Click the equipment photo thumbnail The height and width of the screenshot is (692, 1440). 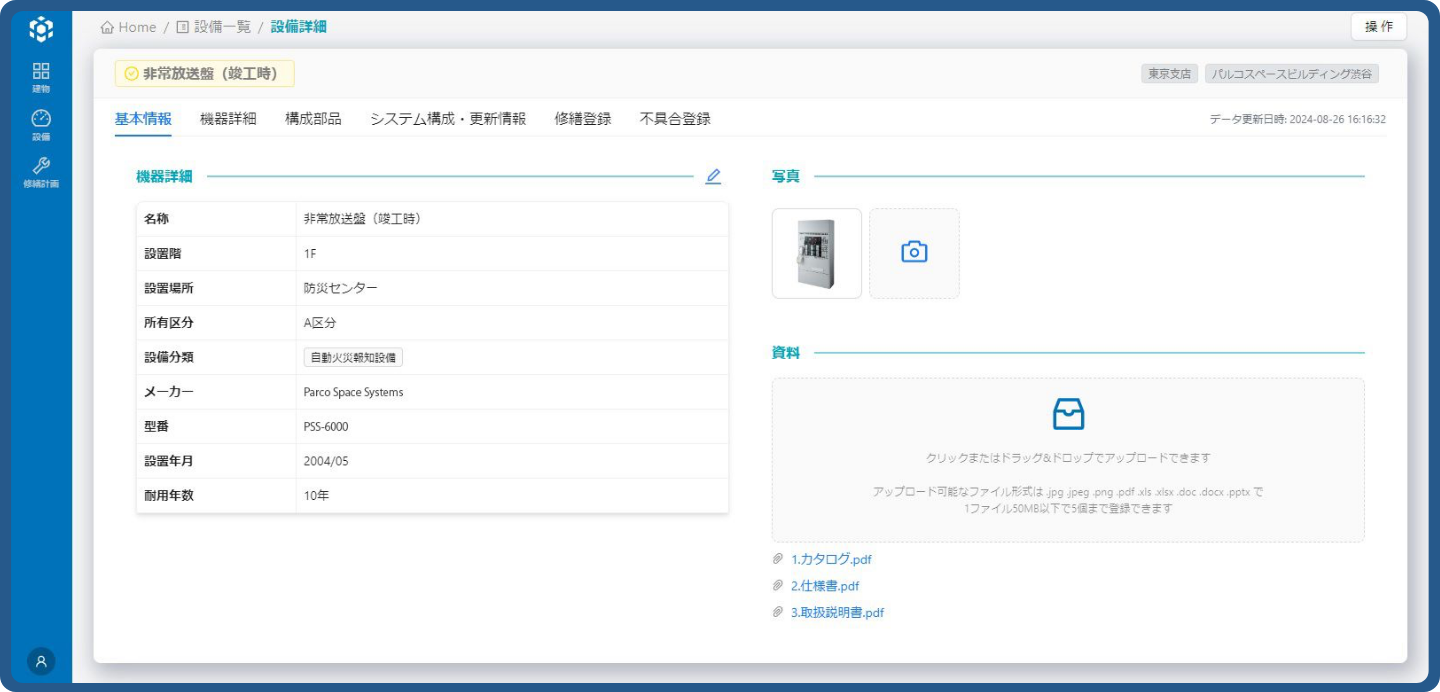tap(816, 253)
